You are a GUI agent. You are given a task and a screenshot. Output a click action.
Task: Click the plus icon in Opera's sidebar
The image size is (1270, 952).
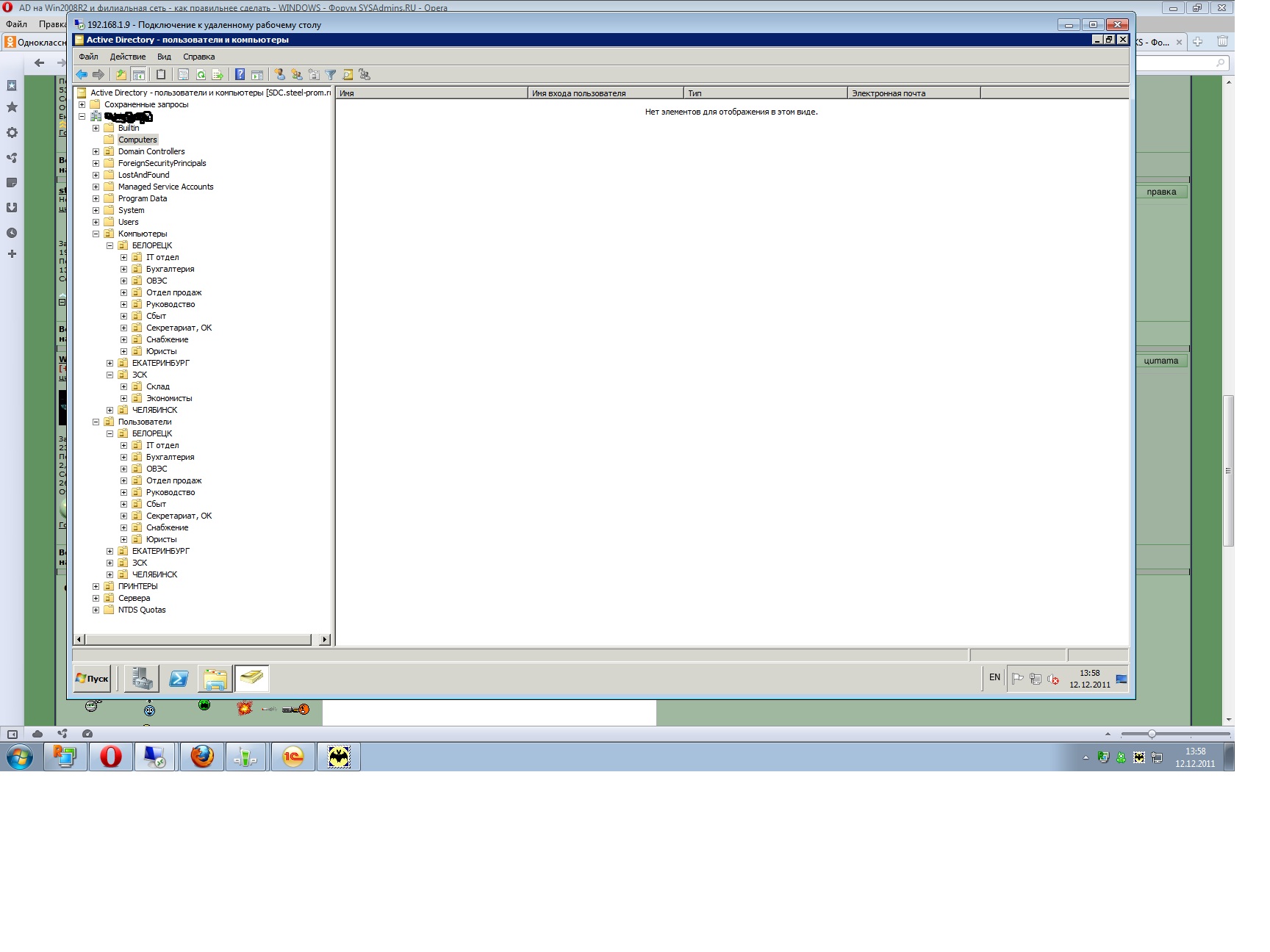coord(12,254)
